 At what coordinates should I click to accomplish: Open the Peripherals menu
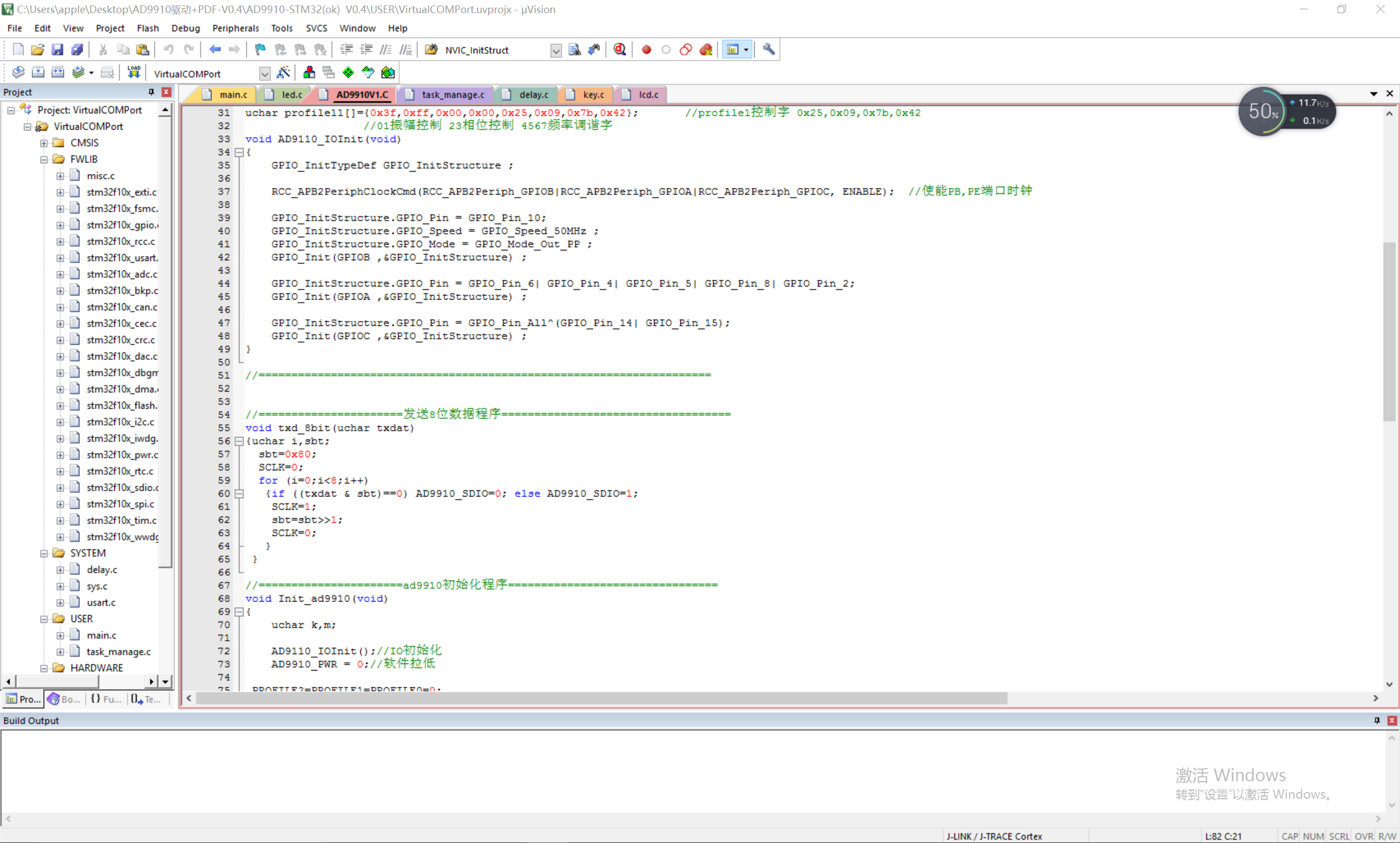[235, 28]
